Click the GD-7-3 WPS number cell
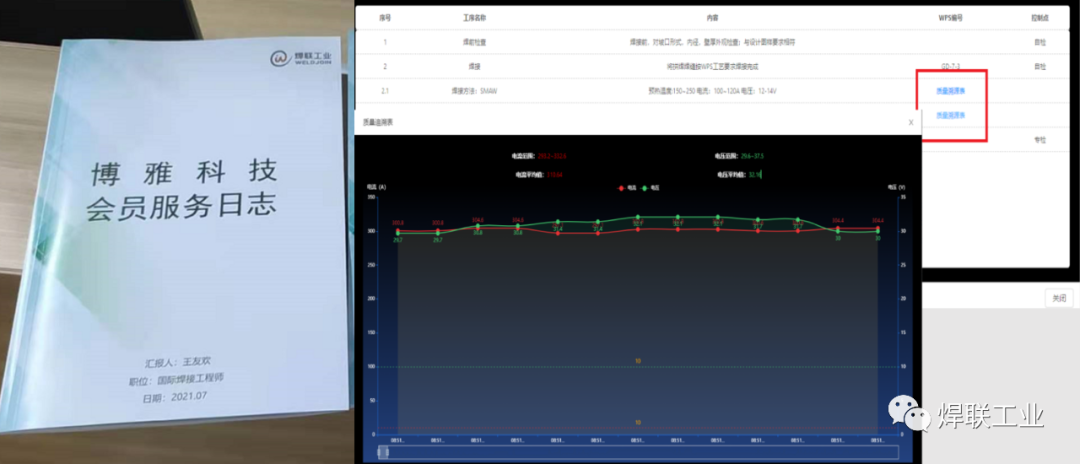The height and width of the screenshot is (464, 1080). coord(951,67)
